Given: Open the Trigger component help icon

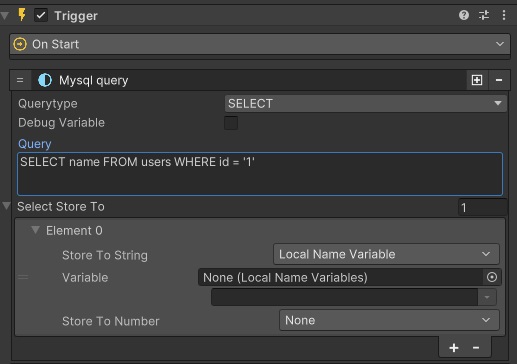Looking at the screenshot, I should pyautogui.click(x=464, y=15).
